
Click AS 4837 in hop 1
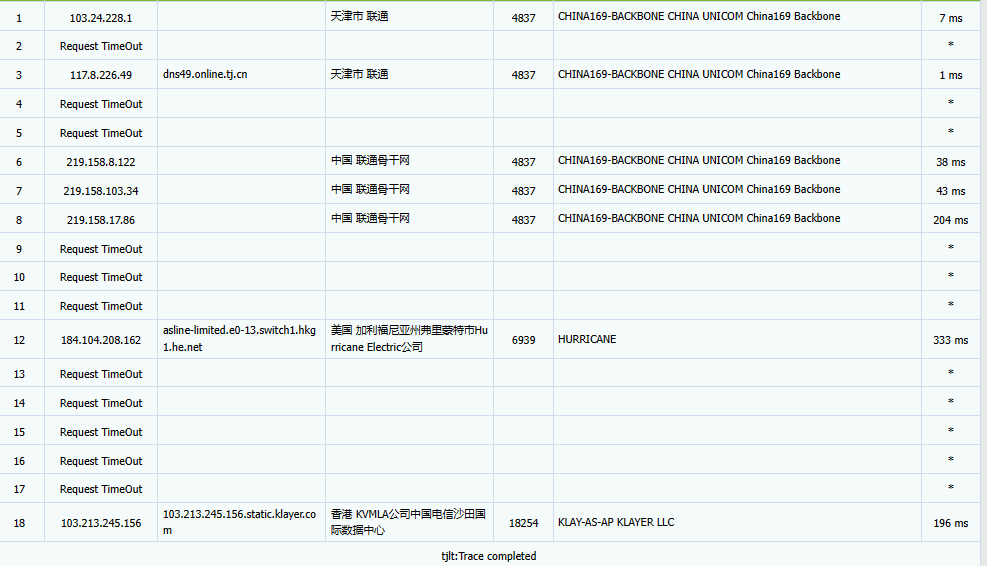tap(523, 18)
